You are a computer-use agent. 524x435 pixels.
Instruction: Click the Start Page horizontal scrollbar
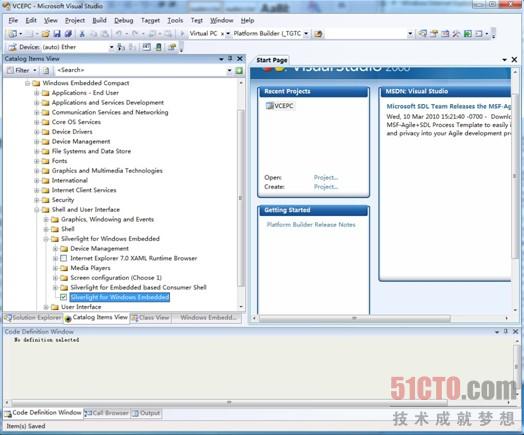(355, 318)
